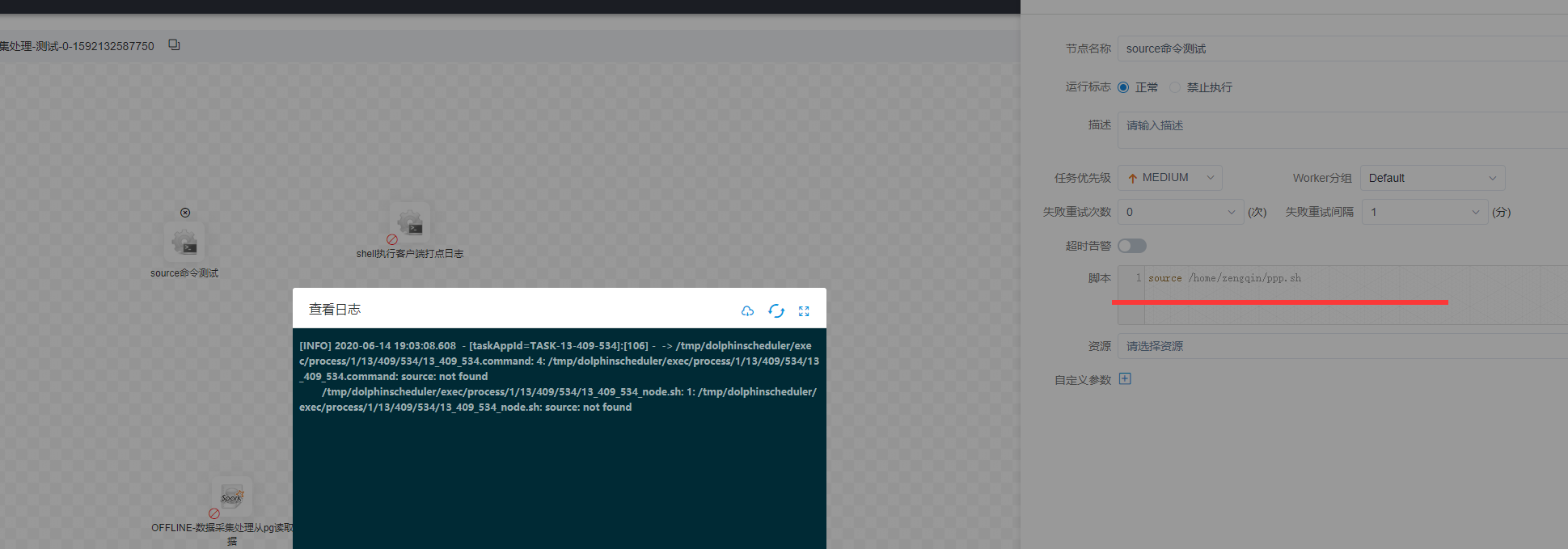The height and width of the screenshot is (549, 1568).
Task: Select the source命令测试 shell node icon
Action: [x=184, y=242]
